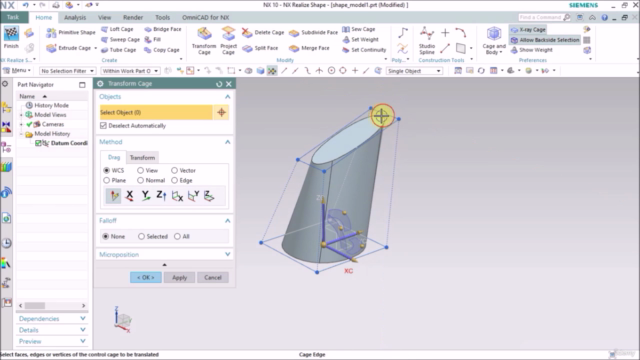Switch to the Transform method tab
640x360 pixels.
coord(142,158)
